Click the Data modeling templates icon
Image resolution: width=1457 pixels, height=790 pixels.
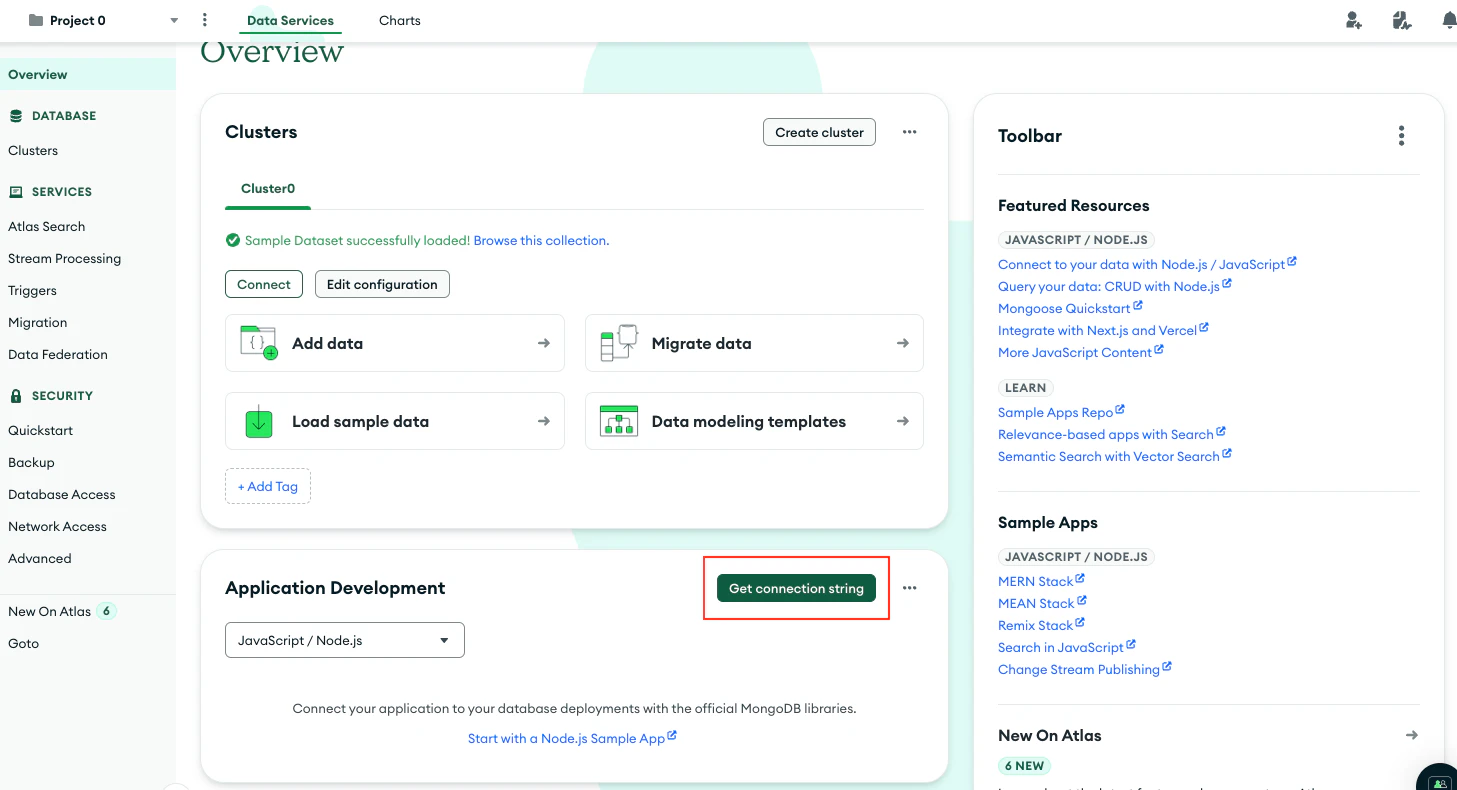619,421
